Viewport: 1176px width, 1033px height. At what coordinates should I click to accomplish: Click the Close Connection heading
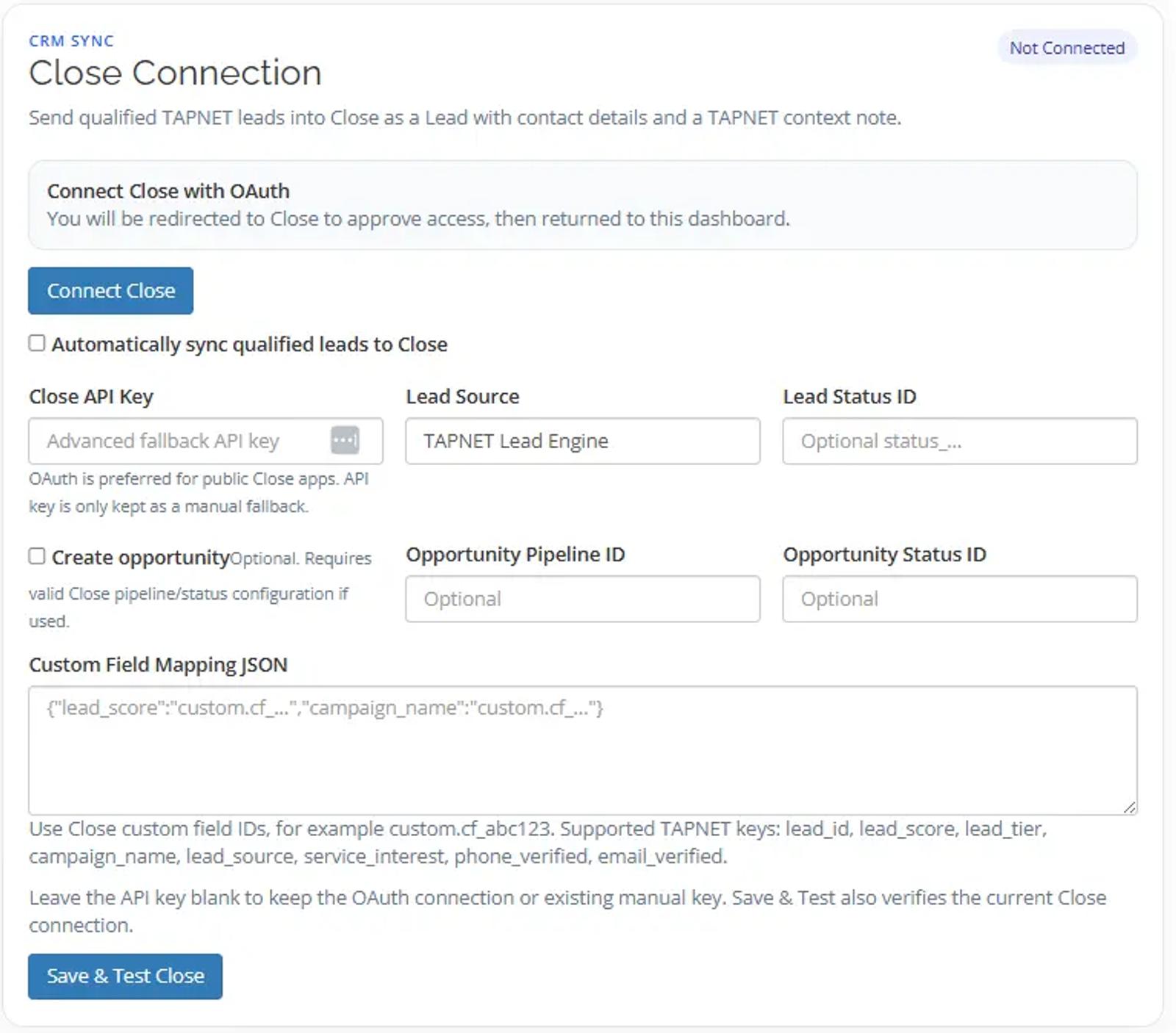[175, 73]
